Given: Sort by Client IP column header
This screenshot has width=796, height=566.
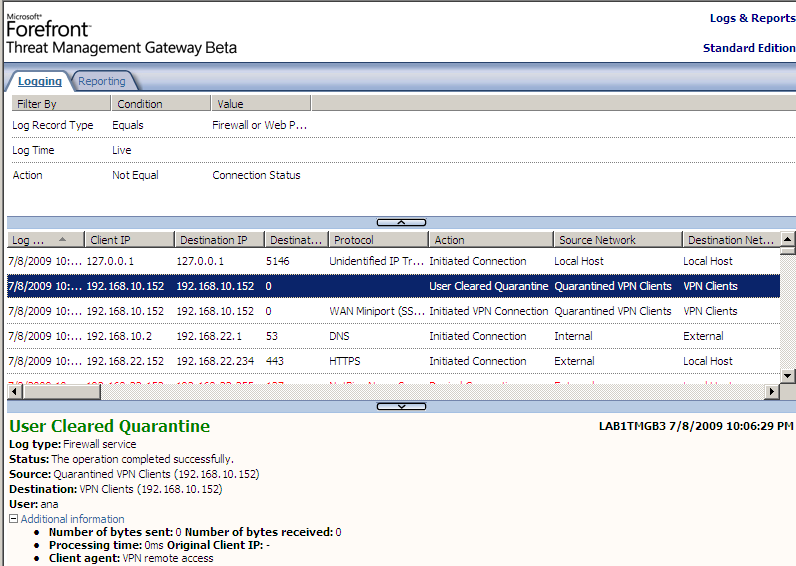Looking at the screenshot, I should (129, 240).
